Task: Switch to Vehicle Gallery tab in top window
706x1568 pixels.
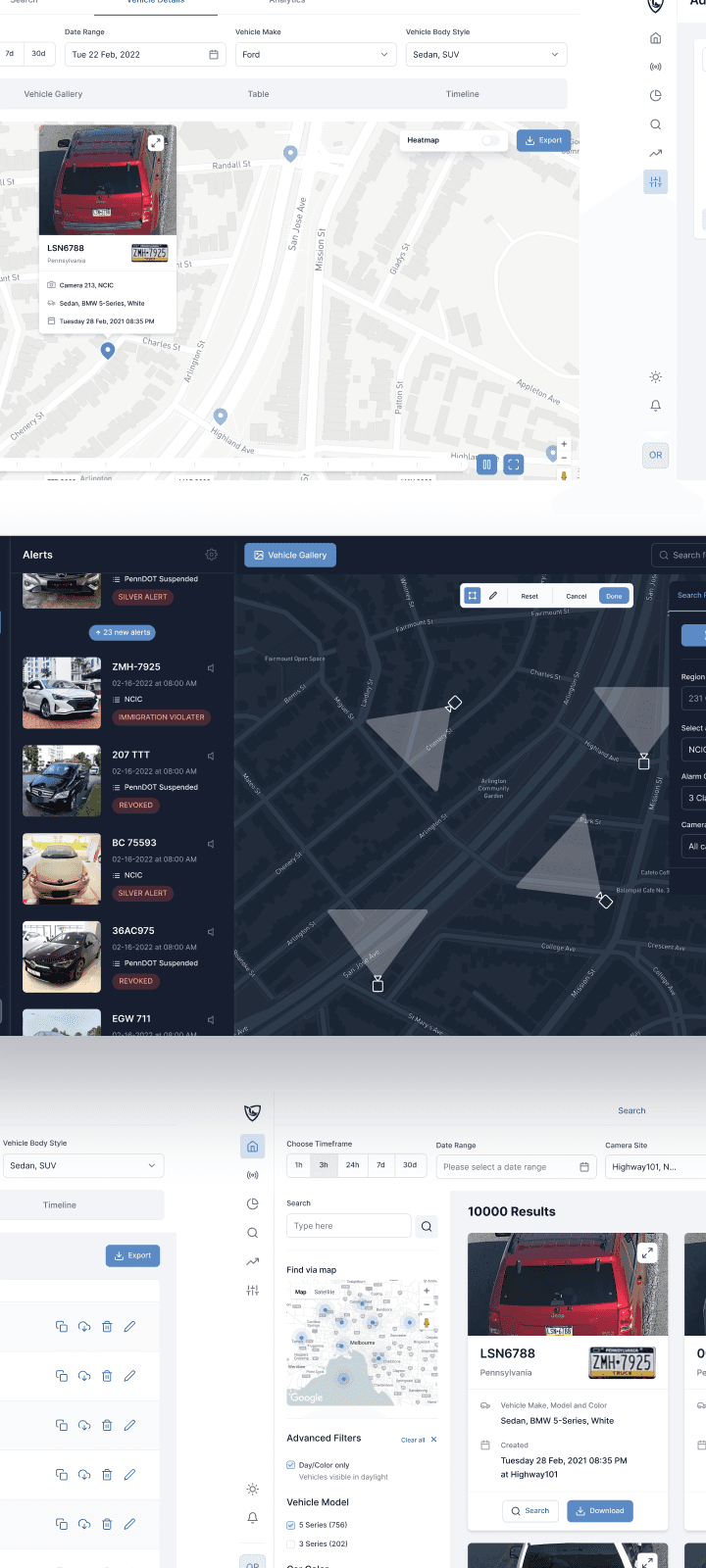Action: pyautogui.click(x=53, y=94)
